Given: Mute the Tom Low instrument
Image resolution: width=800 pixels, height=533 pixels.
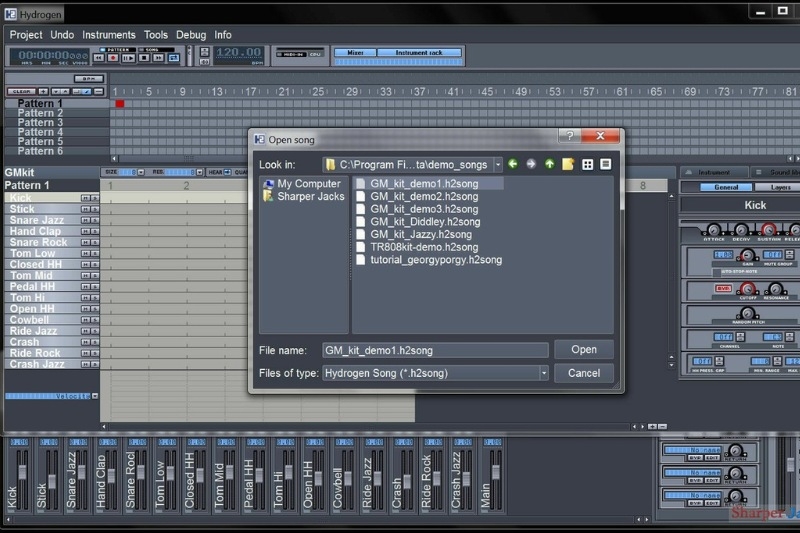Looking at the screenshot, I should [x=85, y=253].
